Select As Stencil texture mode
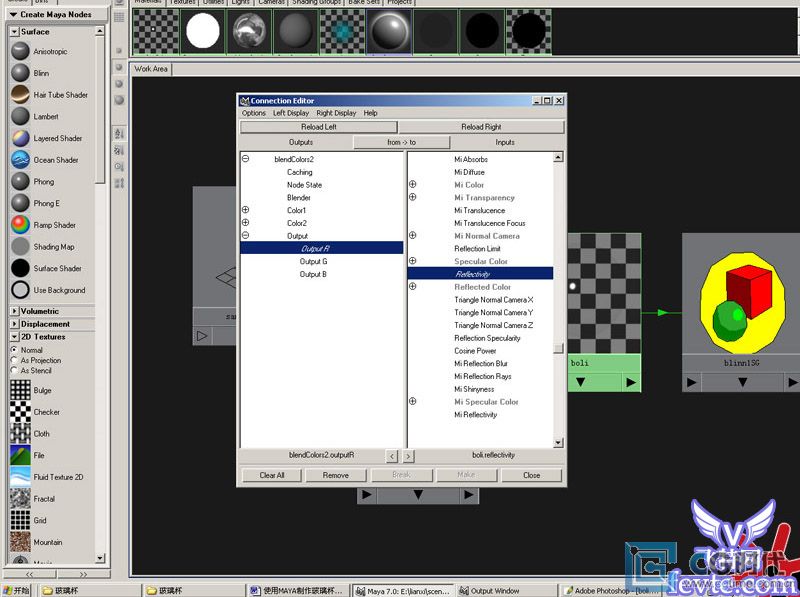Image resolution: width=800 pixels, height=597 pixels. tap(14, 370)
